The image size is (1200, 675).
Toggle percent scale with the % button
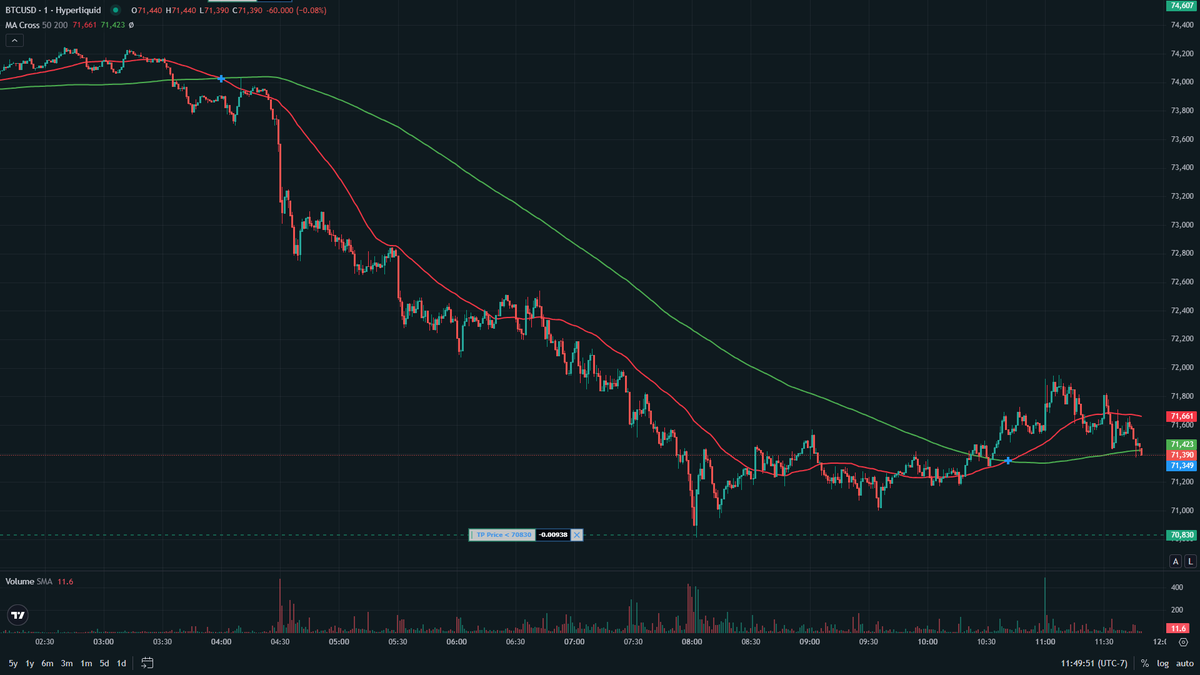click(x=1145, y=663)
